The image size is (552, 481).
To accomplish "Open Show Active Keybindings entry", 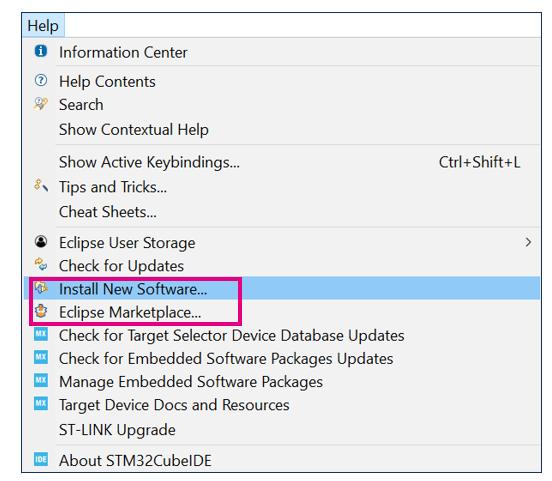I will pyautogui.click(x=282, y=162).
